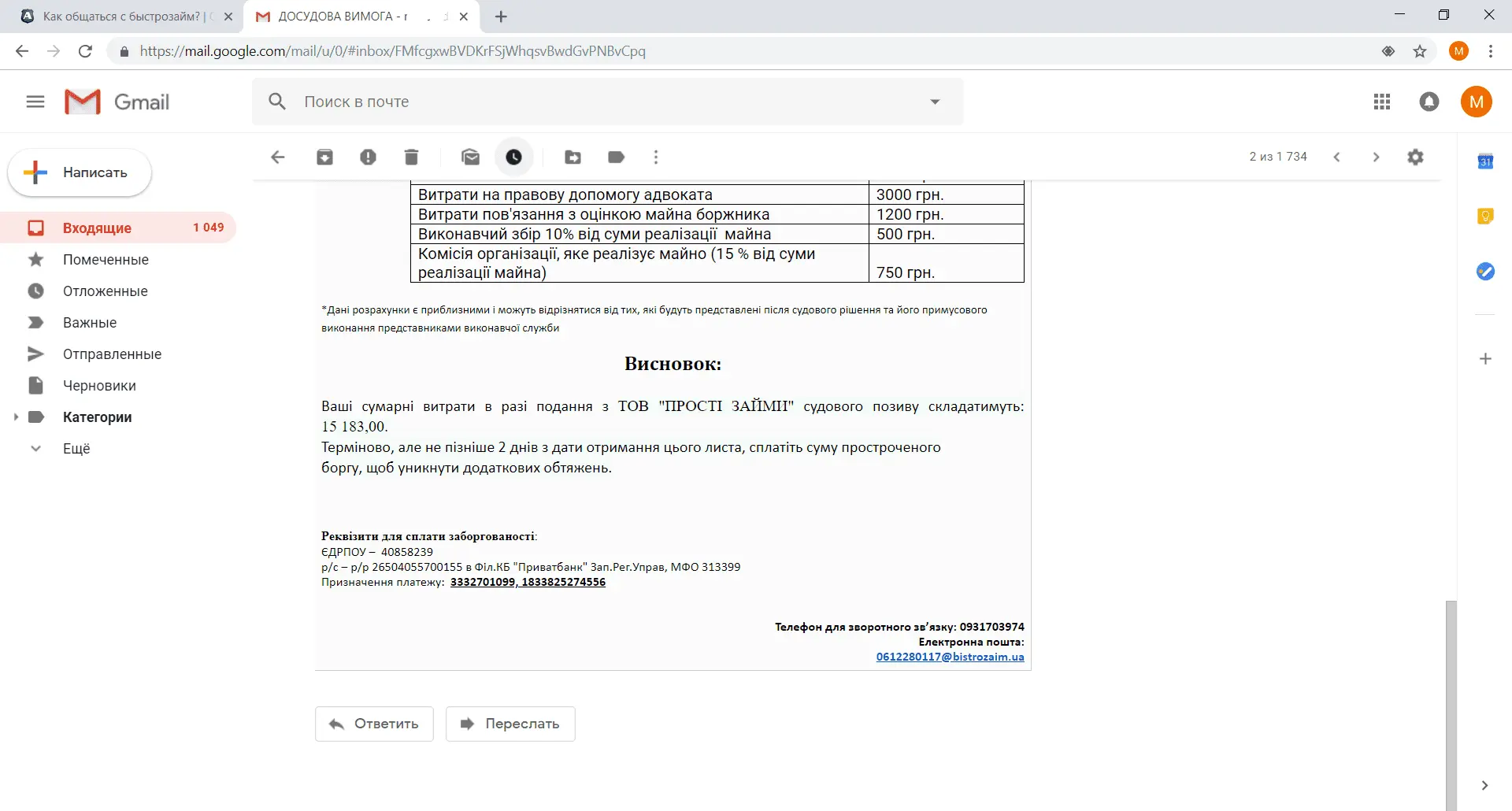
Task: Open the Входящие inbox folder
Action: click(x=97, y=228)
